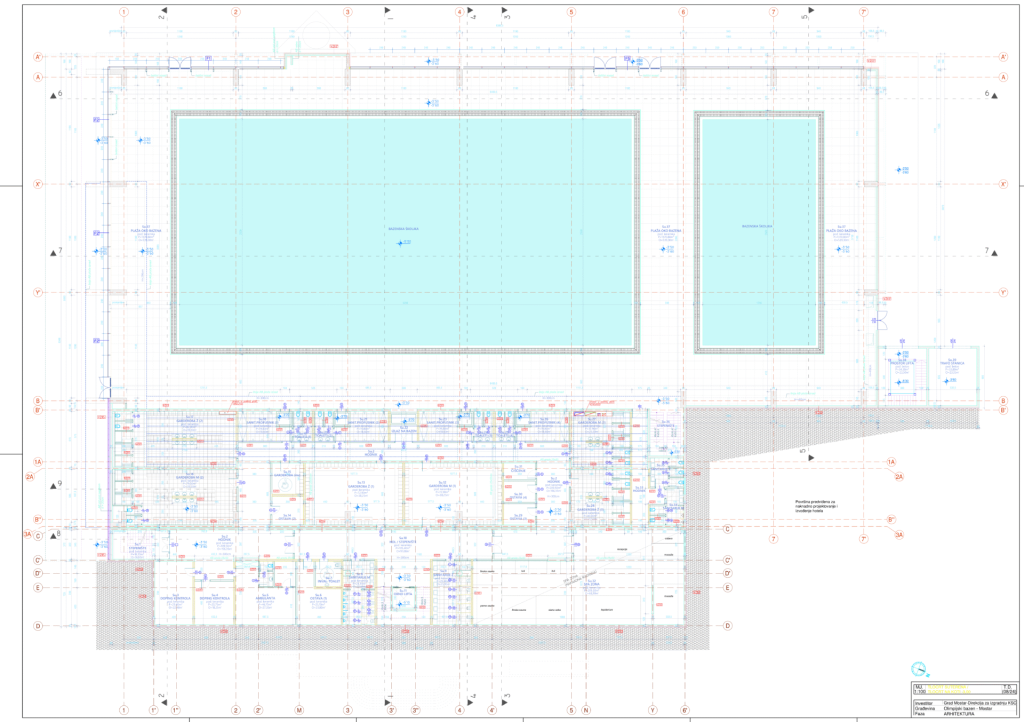Image resolution: width=1024 pixels, height=722 pixels.
Task: Click grid bubble 1A on left side
Action: click(37, 462)
